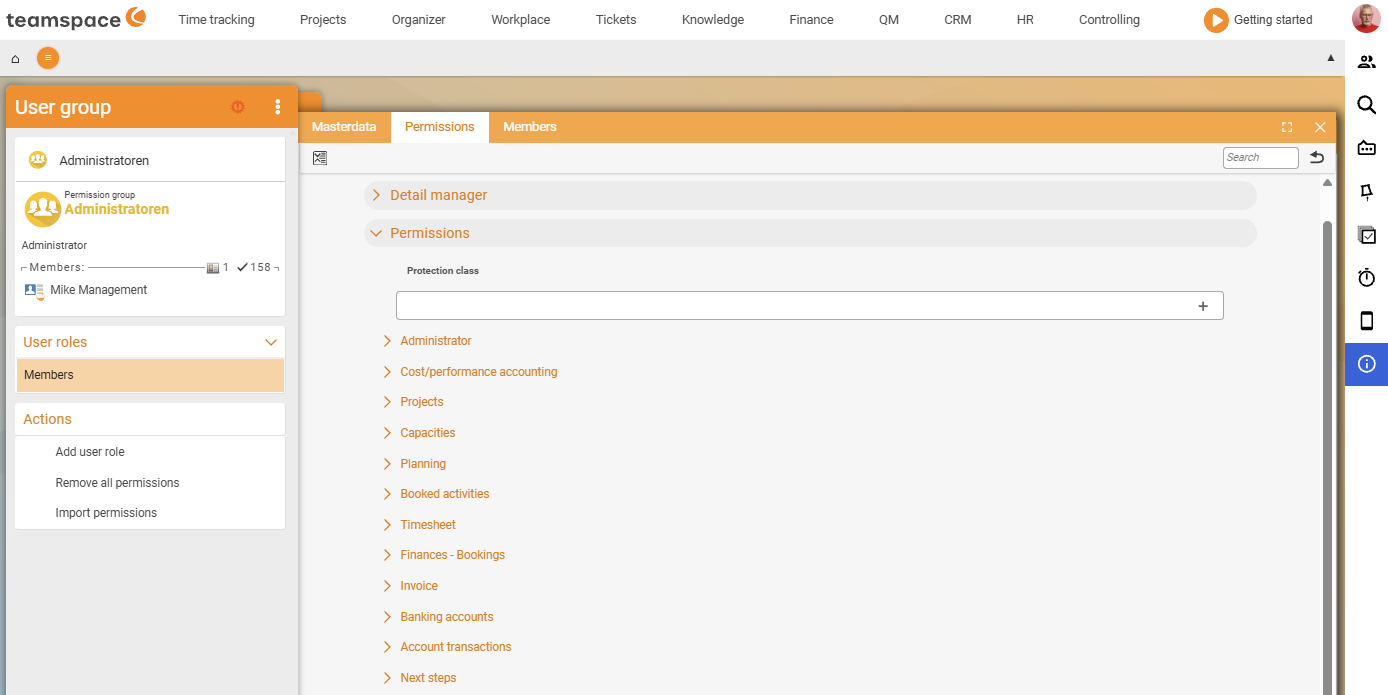The image size is (1388, 695).
Task: Click the pin icon in right sidebar
Action: (1367, 192)
